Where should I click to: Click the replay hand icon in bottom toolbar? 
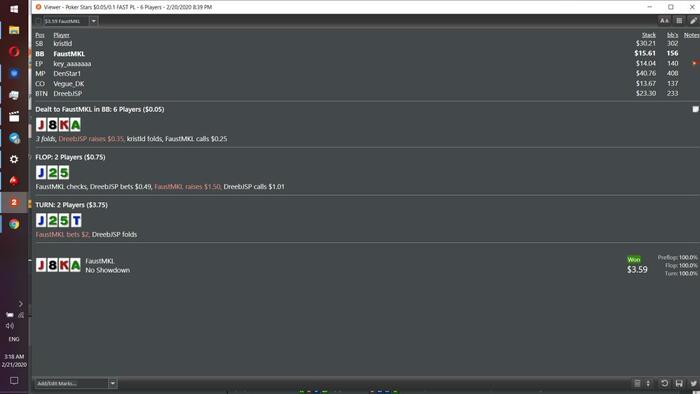coord(664,383)
